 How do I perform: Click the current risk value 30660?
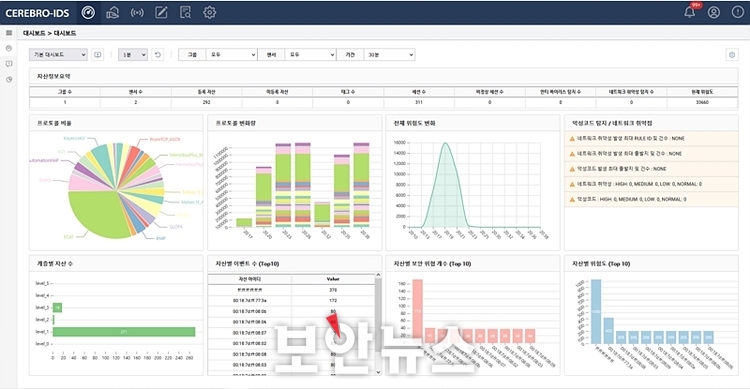click(702, 102)
